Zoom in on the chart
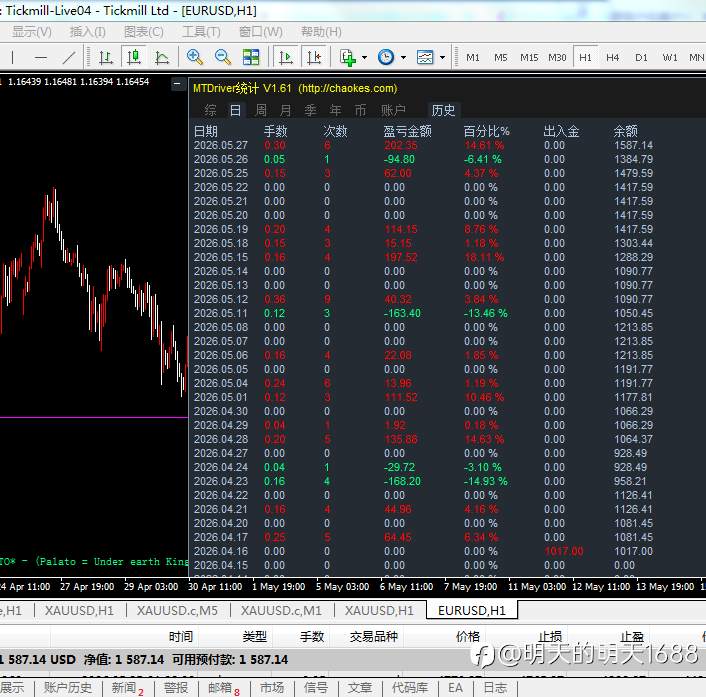This screenshot has height=697, width=706. (195, 57)
